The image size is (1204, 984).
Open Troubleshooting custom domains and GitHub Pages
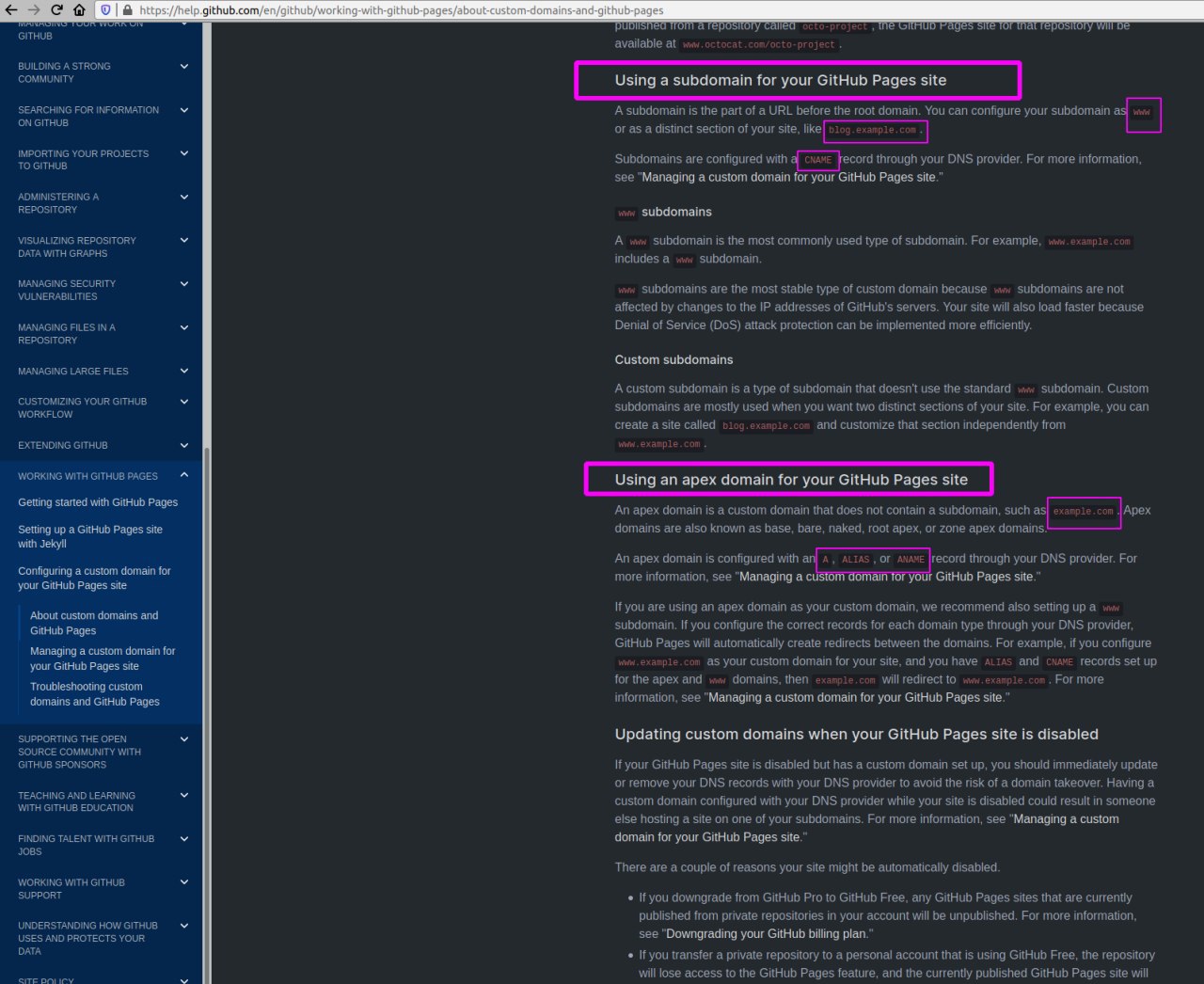pos(95,694)
